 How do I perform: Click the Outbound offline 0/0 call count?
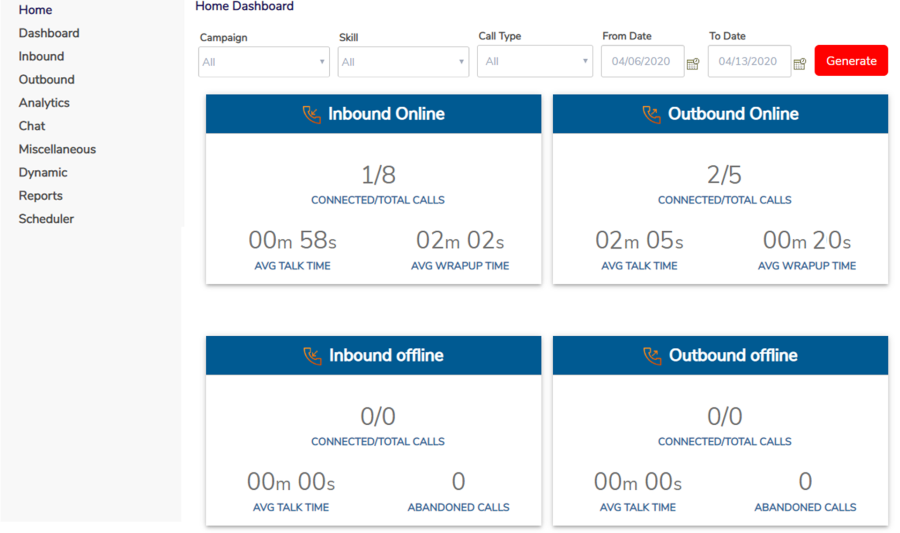[x=725, y=417]
